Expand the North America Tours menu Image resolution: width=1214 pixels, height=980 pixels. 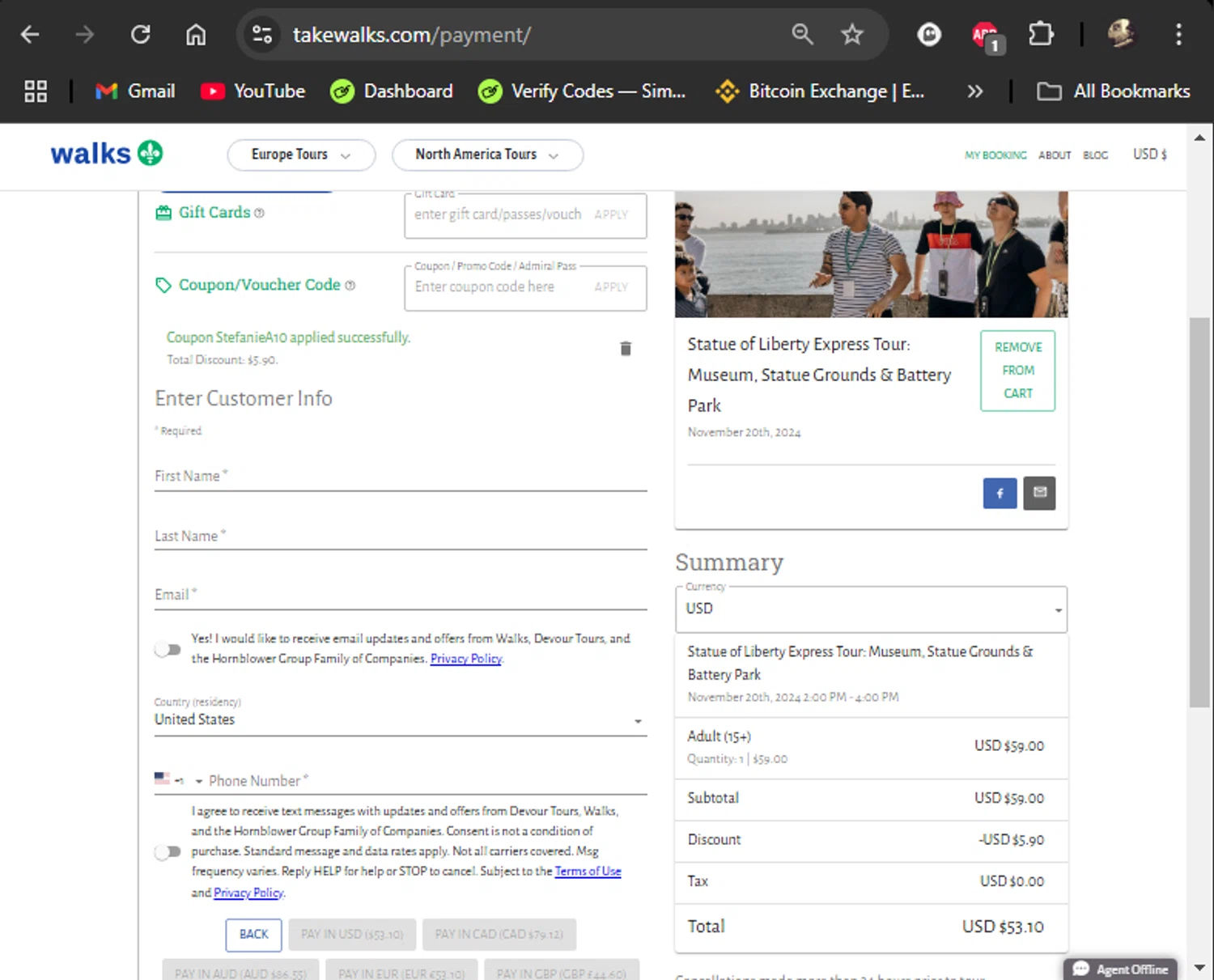point(487,155)
